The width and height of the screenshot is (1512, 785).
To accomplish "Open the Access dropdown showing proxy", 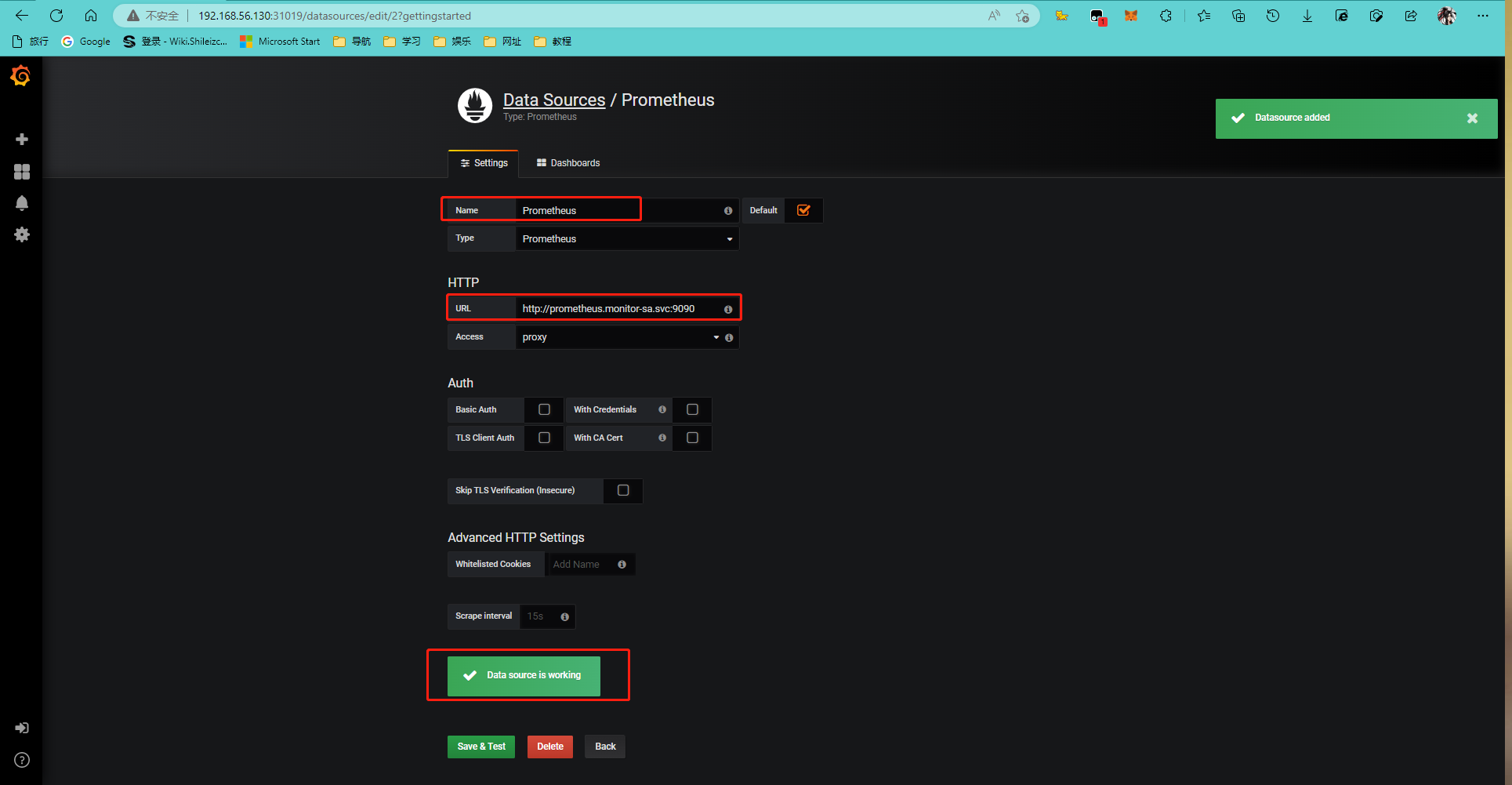I will point(619,337).
